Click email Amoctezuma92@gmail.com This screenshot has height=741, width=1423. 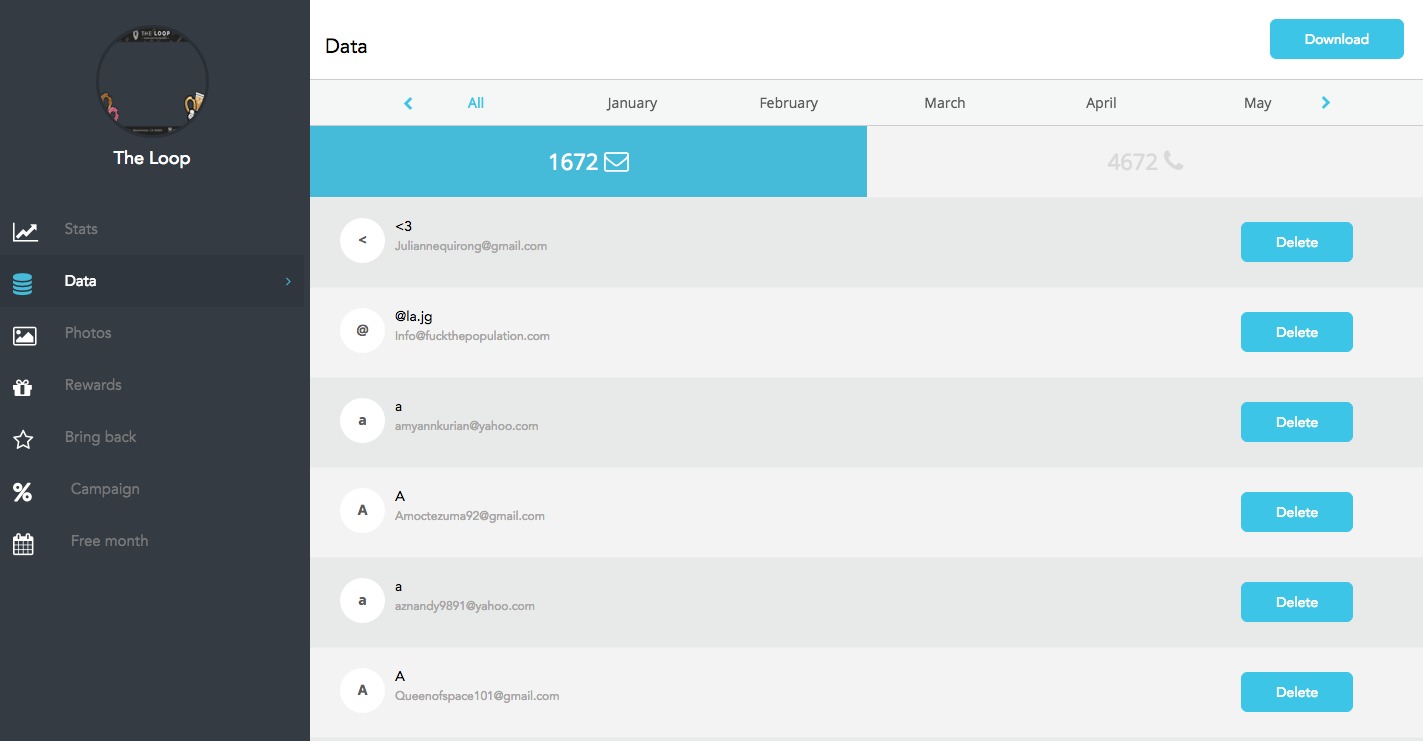[x=470, y=516]
